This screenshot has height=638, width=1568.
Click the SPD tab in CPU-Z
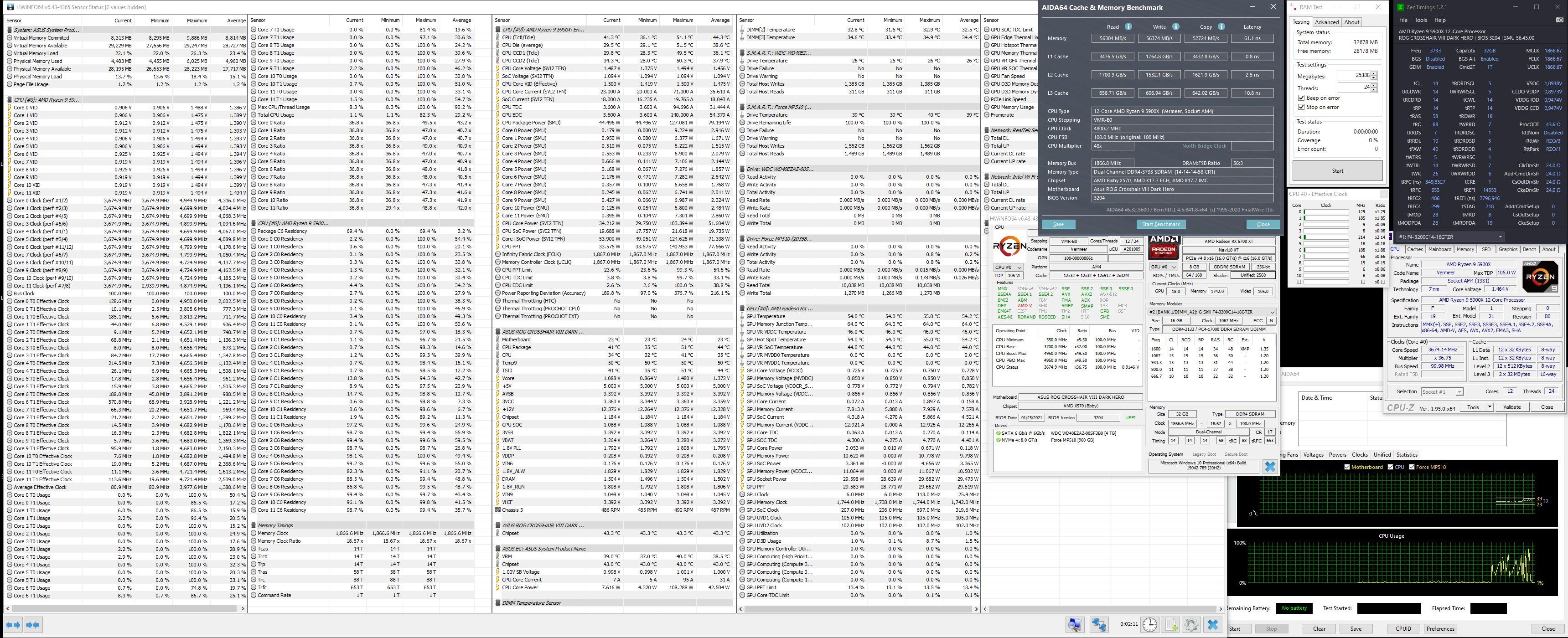1486,249
